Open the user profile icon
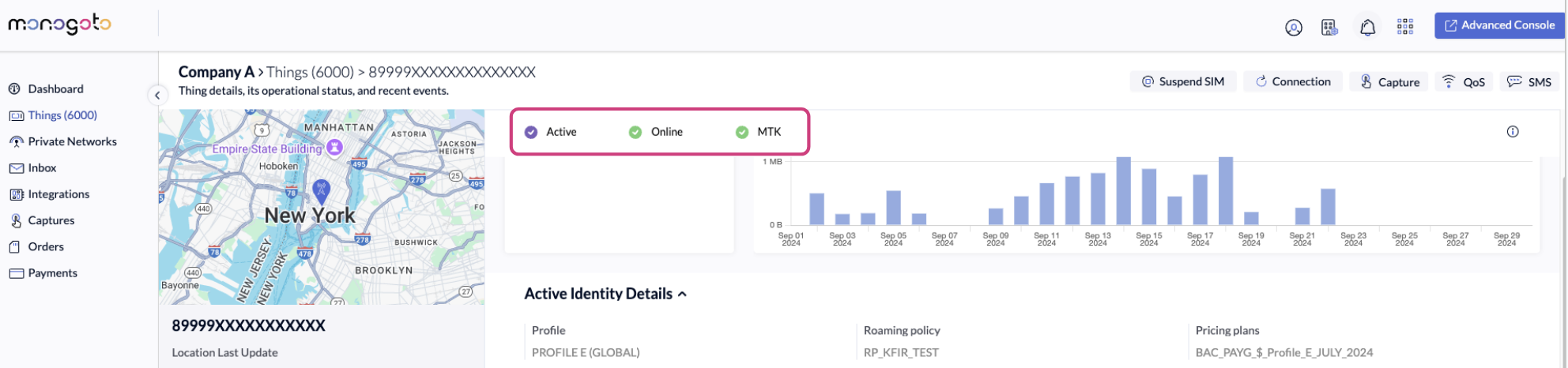The height and width of the screenshot is (368, 1568). 1293,28
